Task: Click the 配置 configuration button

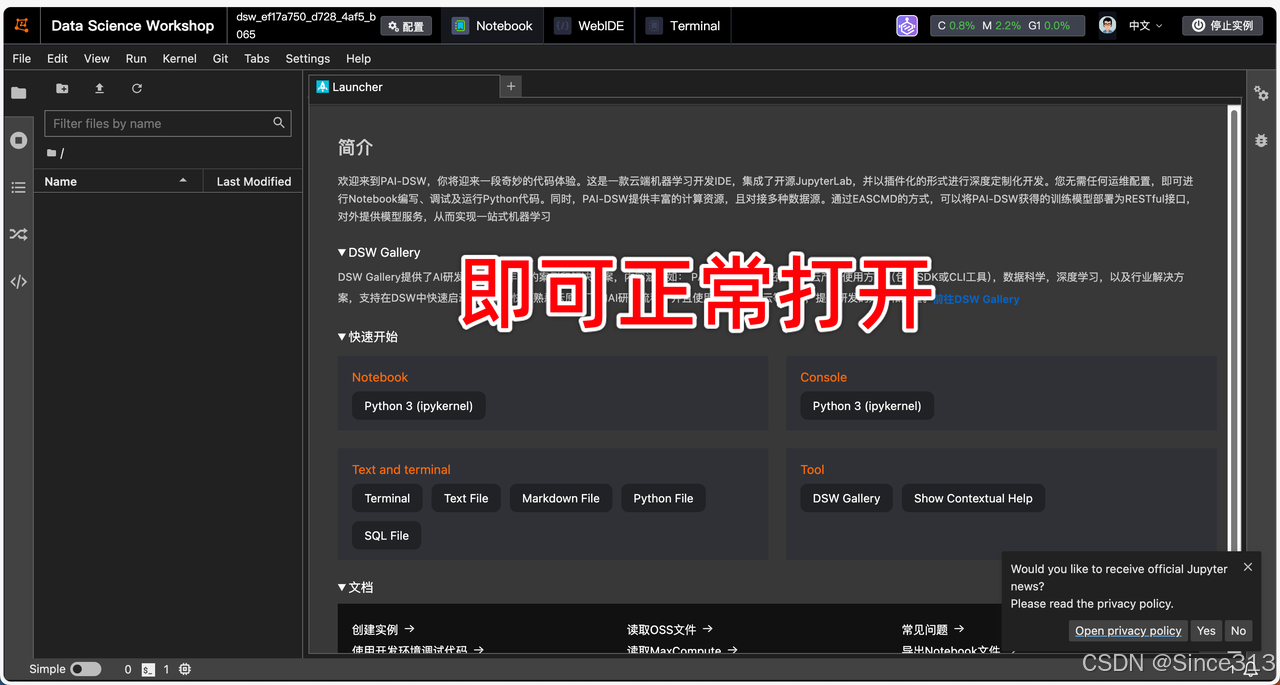Action: (406, 26)
